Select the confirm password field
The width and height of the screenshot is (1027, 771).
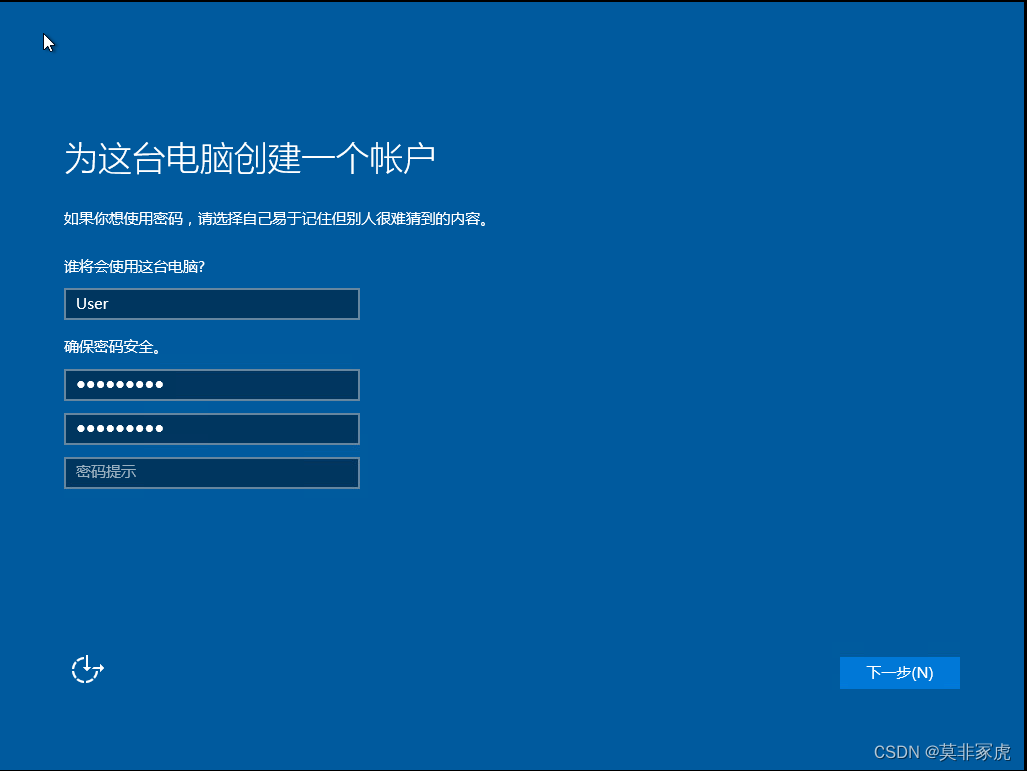pyautogui.click(x=212, y=429)
